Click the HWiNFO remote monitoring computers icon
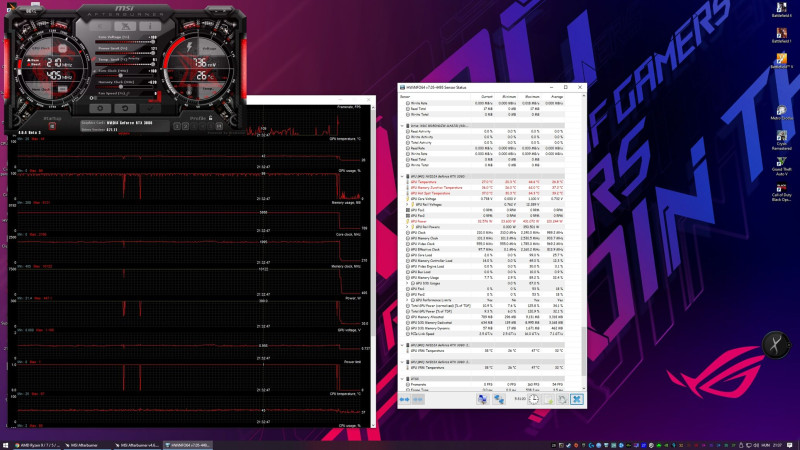 [x=482, y=399]
